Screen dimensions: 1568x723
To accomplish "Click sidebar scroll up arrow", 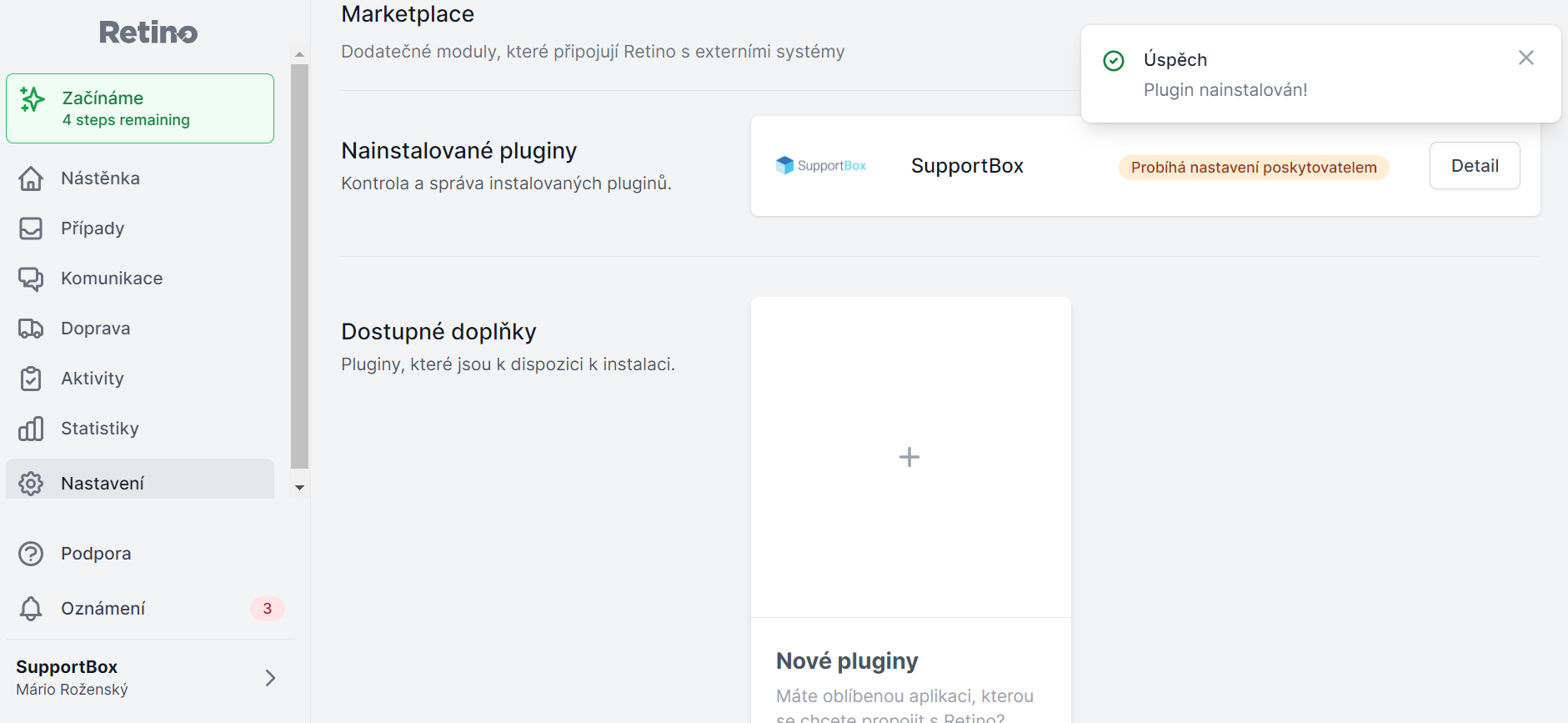I will (x=299, y=54).
